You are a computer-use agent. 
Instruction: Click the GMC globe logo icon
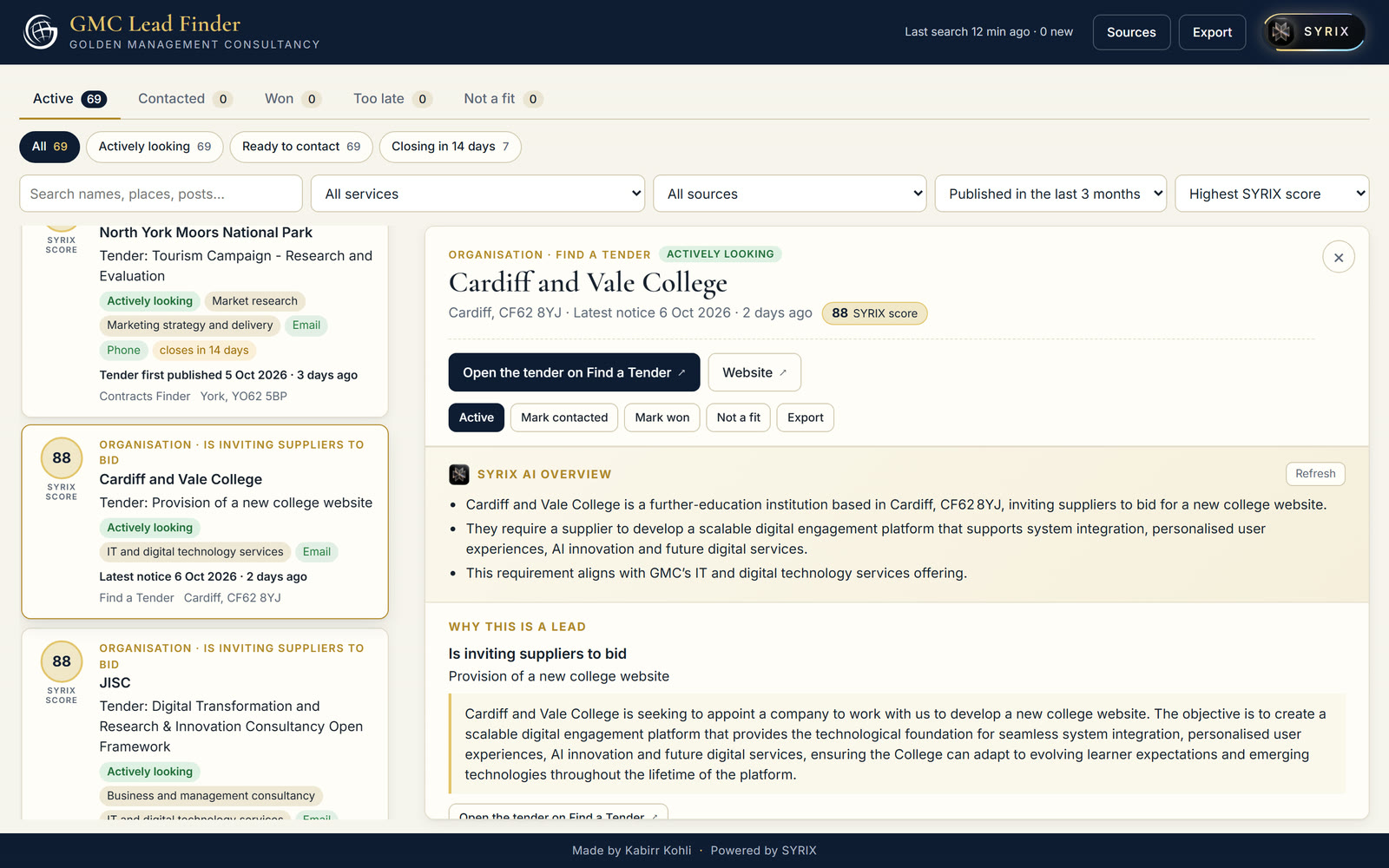click(x=40, y=32)
